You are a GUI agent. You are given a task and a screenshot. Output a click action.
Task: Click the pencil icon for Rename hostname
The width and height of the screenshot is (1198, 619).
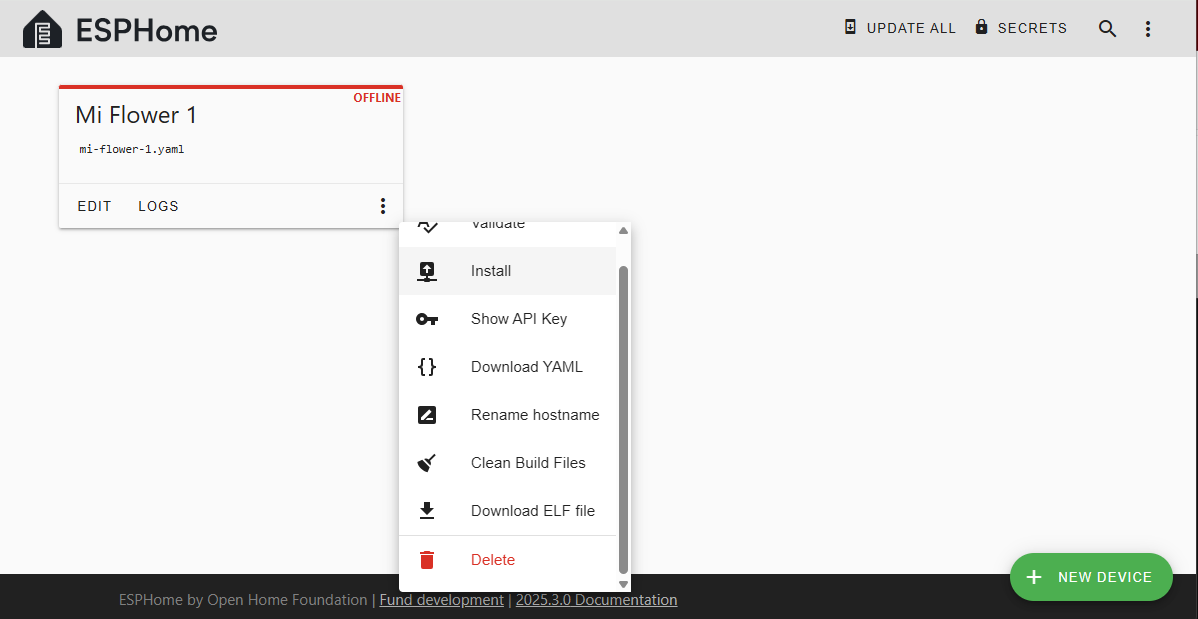coord(427,415)
